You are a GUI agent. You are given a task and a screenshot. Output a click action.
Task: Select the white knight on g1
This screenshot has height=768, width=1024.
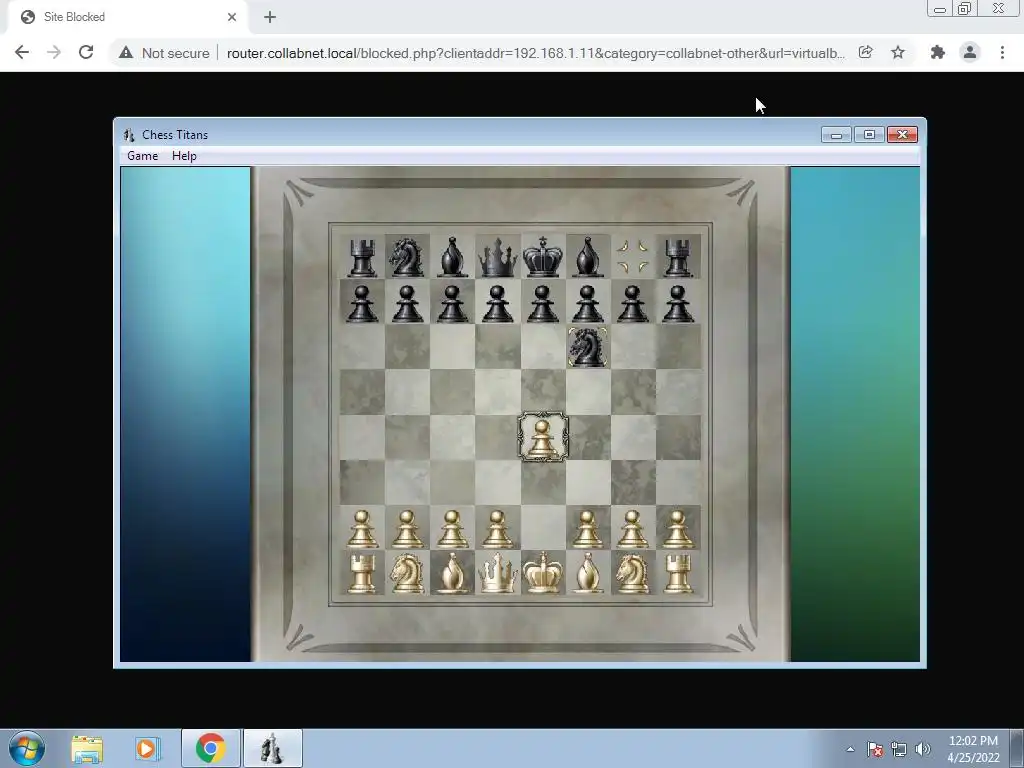[633, 573]
